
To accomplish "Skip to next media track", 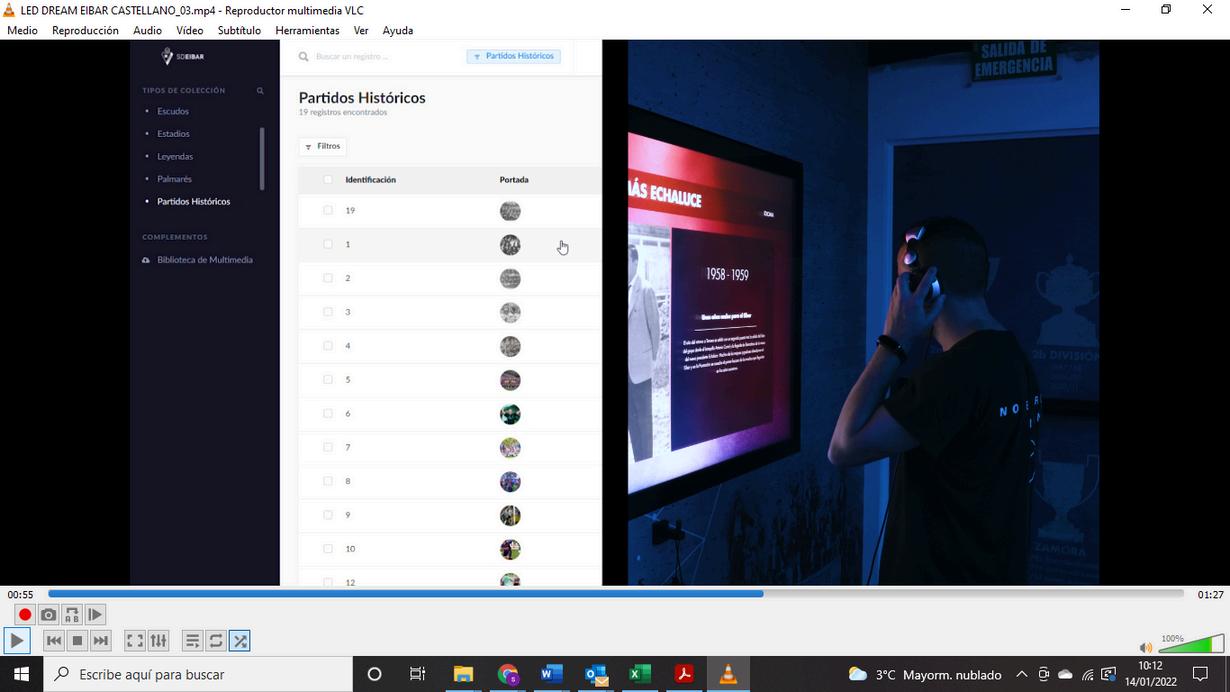I will pos(100,640).
